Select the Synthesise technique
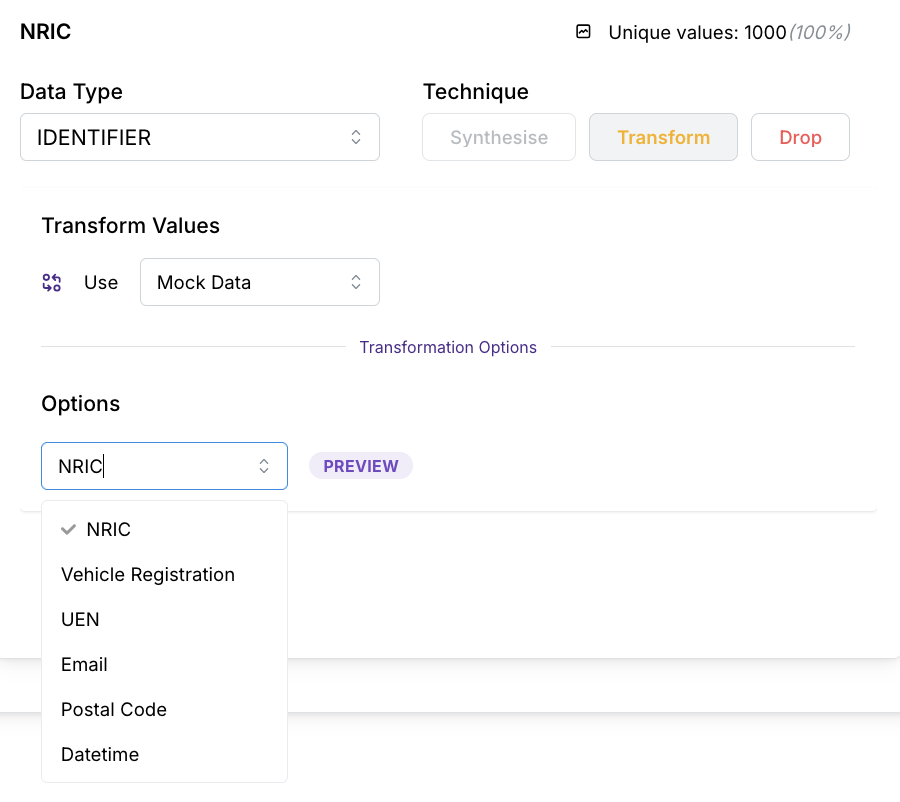 coord(499,137)
